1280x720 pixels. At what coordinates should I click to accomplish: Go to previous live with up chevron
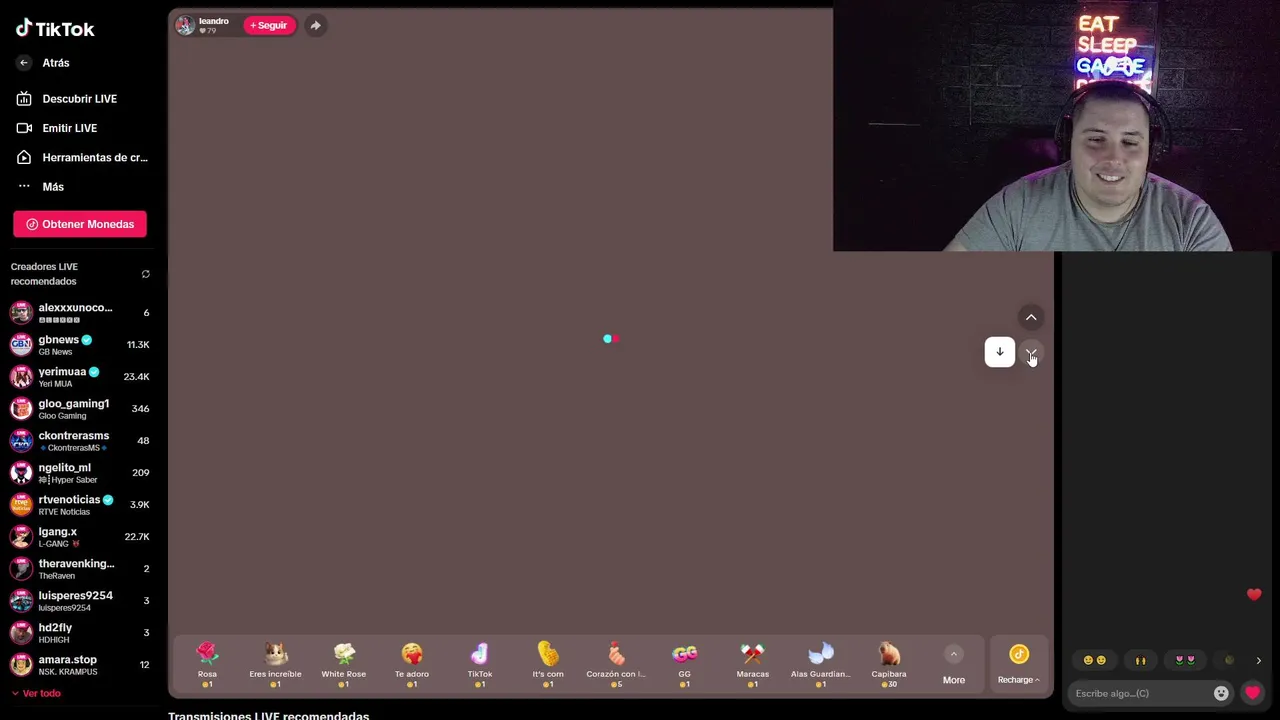pos(1031,317)
